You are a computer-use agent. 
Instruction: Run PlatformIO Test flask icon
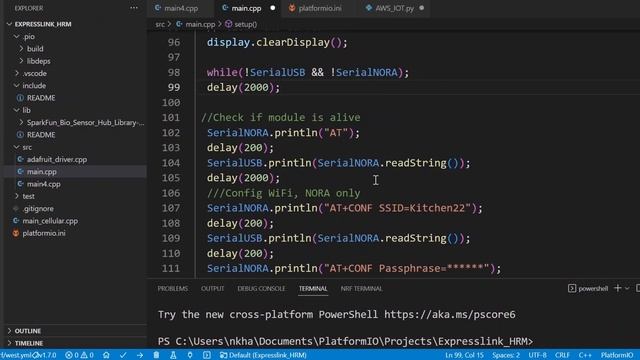[173, 355]
